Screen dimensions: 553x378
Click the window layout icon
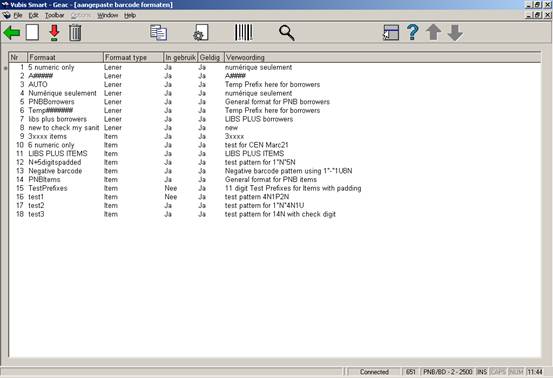pyautogui.click(x=391, y=33)
